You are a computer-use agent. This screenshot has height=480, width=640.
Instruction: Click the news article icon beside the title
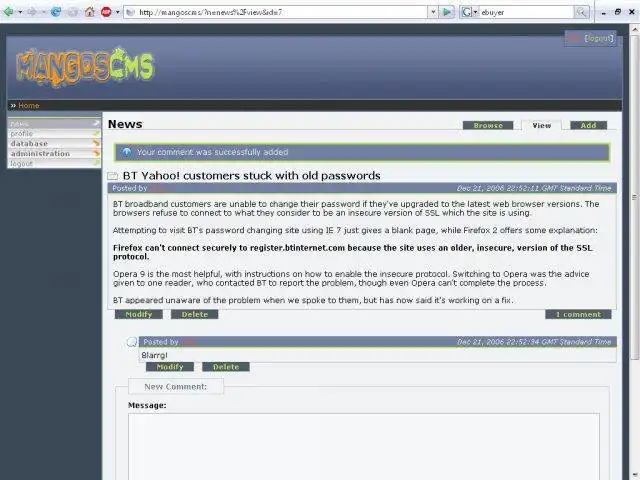click(x=113, y=176)
